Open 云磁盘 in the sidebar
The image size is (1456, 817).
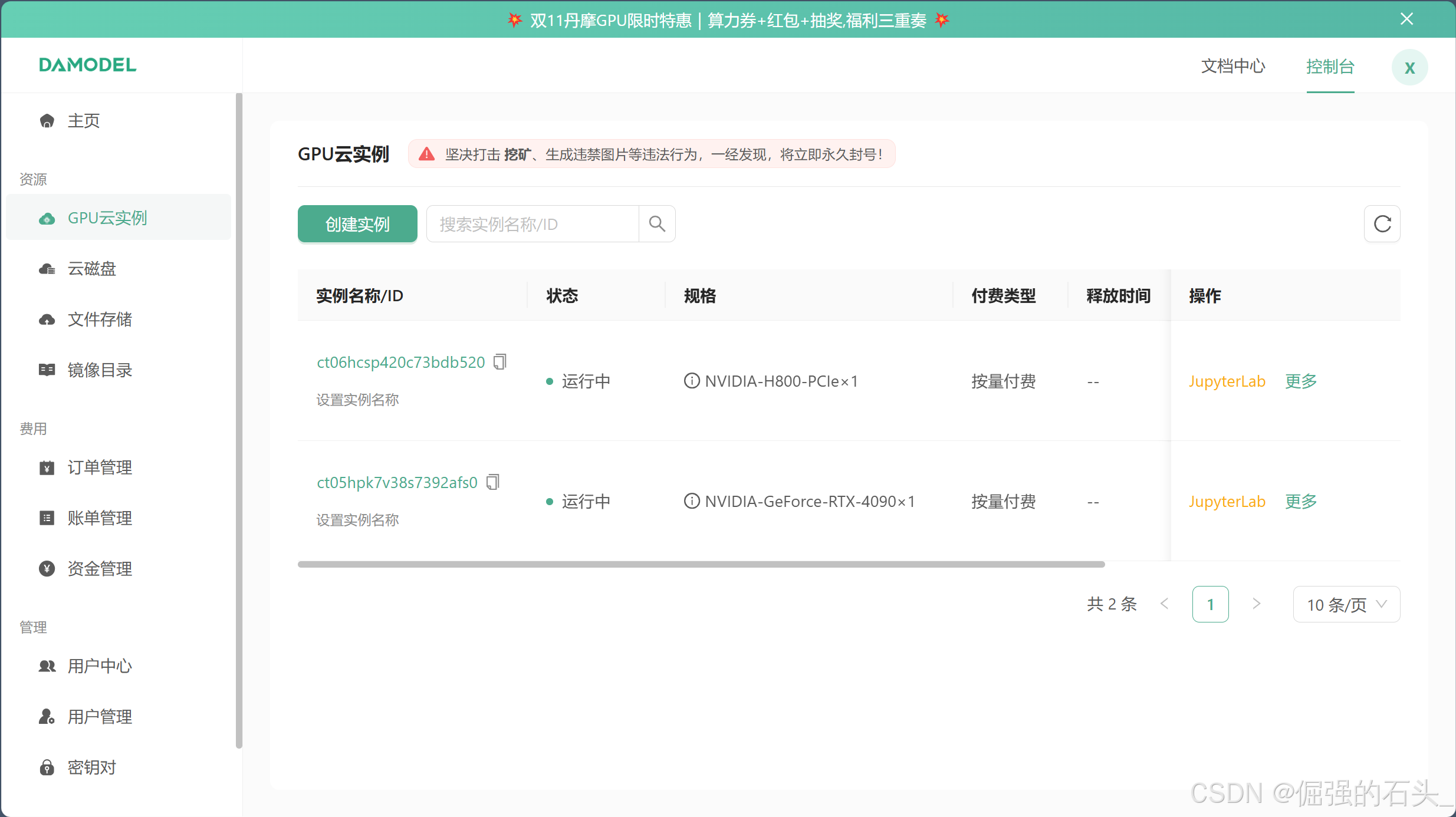(x=91, y=269)
